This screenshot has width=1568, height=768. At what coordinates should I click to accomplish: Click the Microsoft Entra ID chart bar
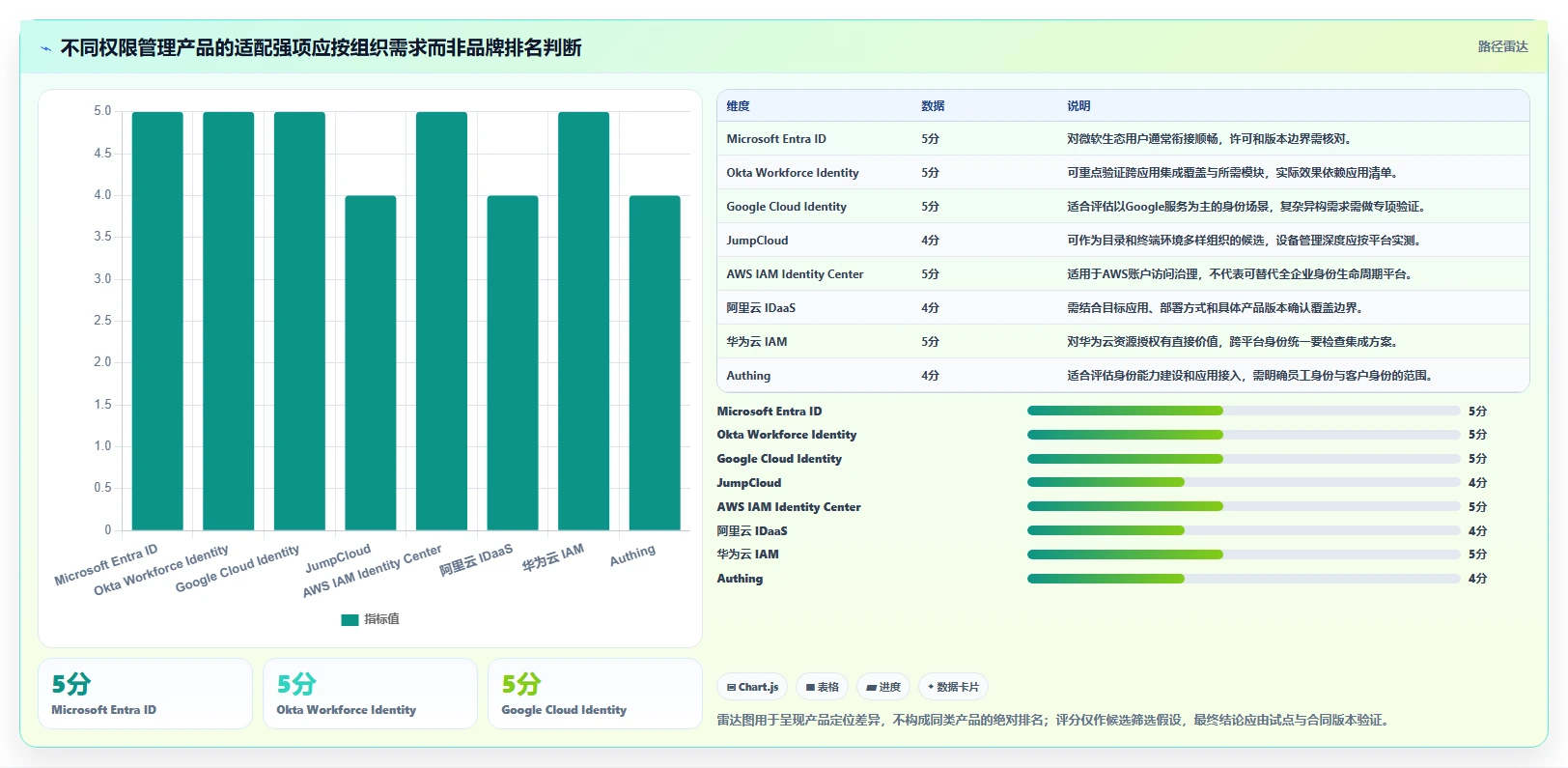[x=157, y=321]
